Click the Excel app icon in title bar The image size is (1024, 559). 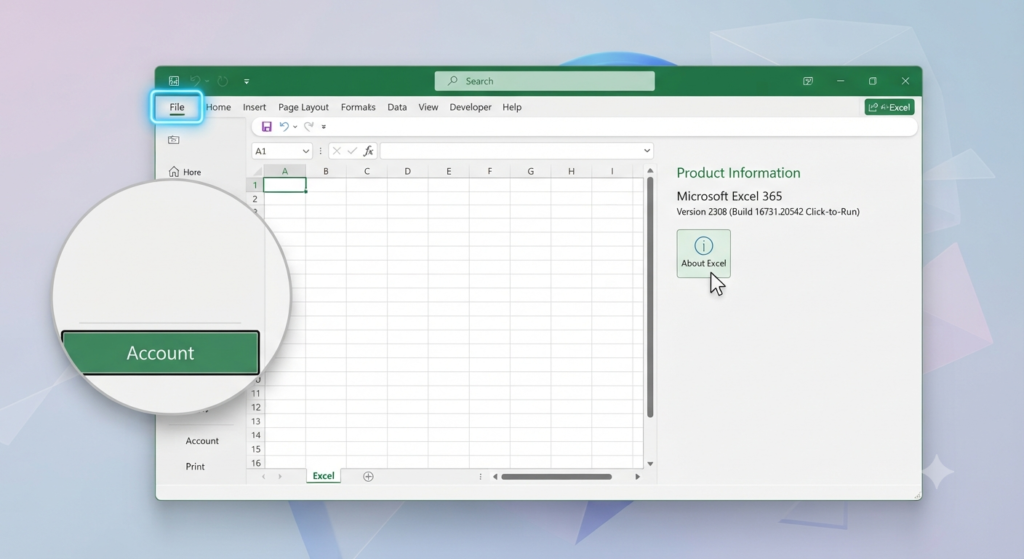pos(174,81)
